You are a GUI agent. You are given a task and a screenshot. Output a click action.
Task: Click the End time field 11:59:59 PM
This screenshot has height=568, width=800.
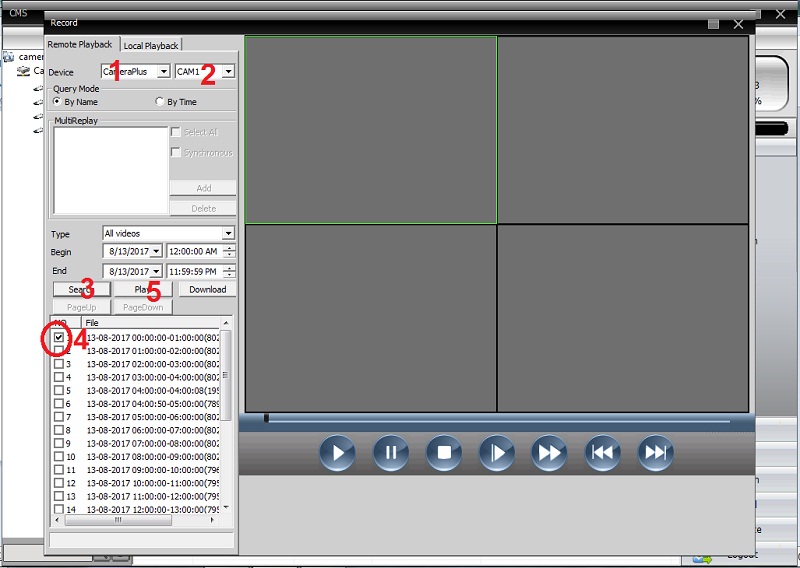tap(194, 271)
